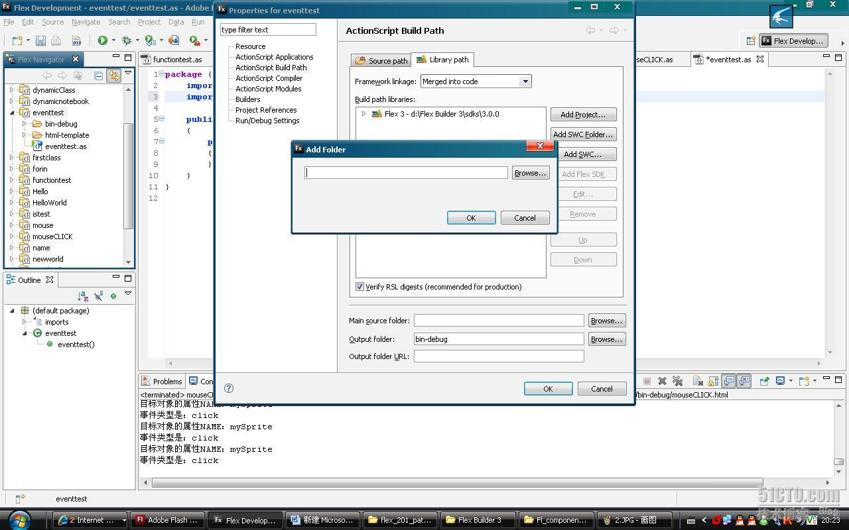
Task: Click Browse in Add Folder dialog
Action: [530, 173]
